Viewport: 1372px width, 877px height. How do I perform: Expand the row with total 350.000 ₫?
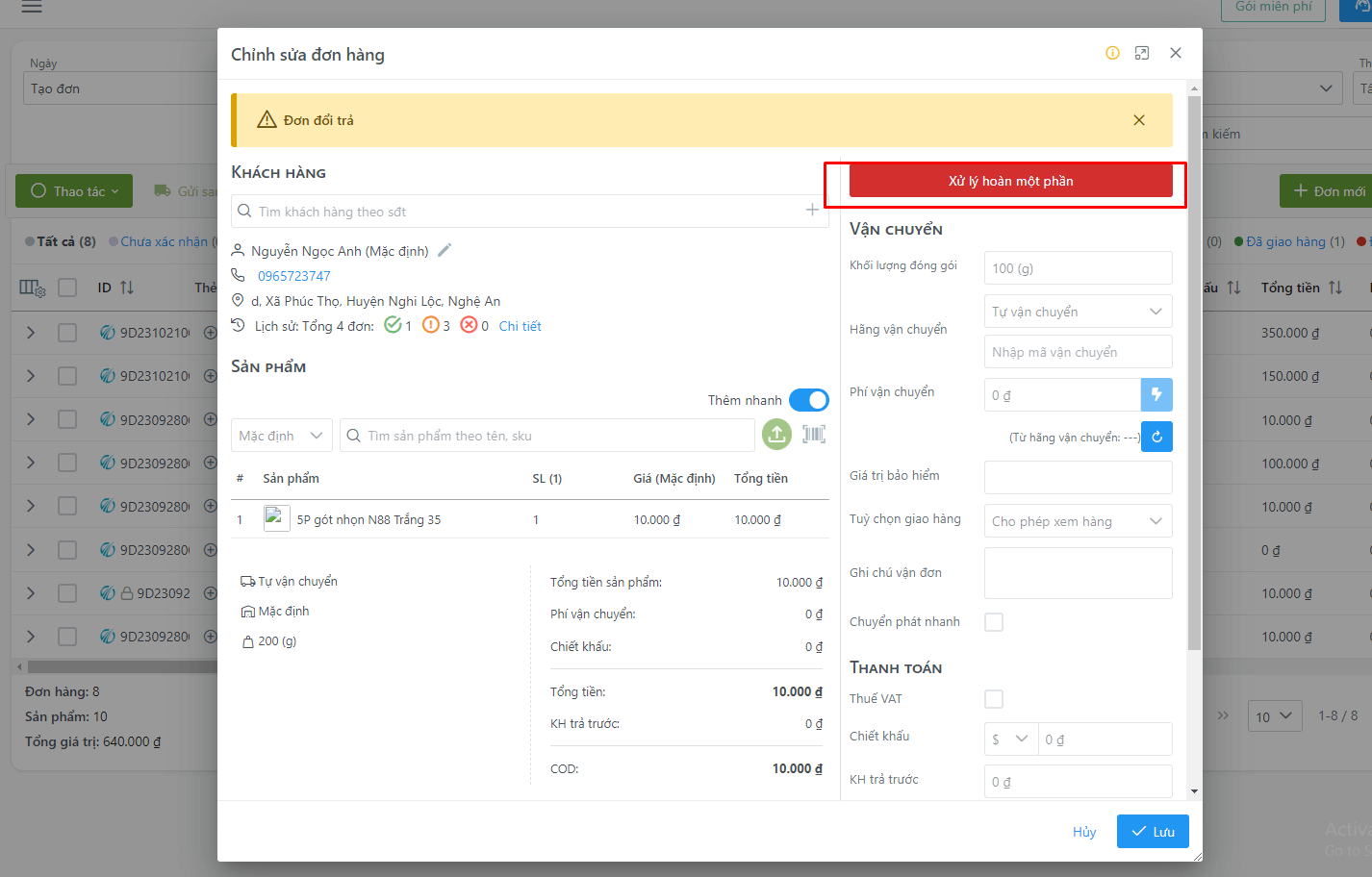pyautogui.click(x=31, y=332)
